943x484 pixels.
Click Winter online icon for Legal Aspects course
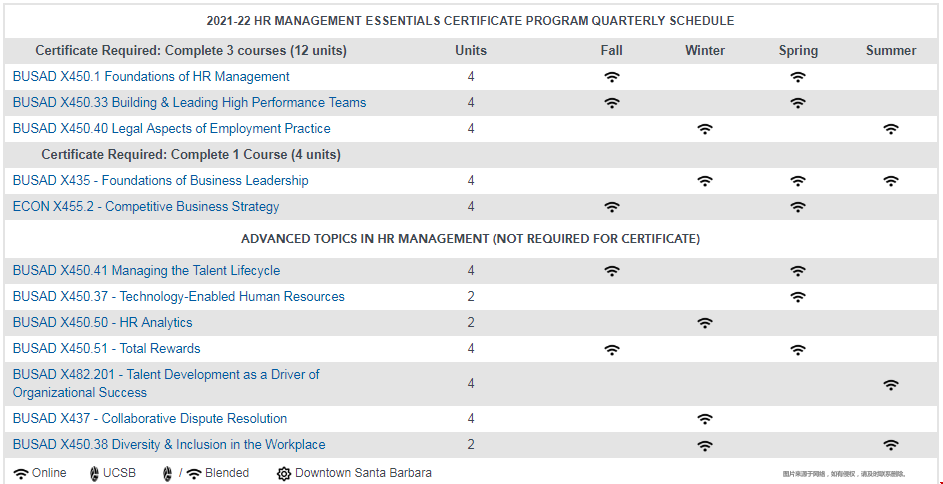tap(705, 129)
